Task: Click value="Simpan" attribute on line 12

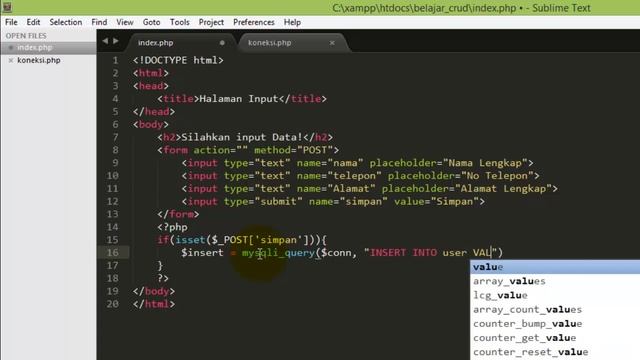Action: (x=436, y=201)
